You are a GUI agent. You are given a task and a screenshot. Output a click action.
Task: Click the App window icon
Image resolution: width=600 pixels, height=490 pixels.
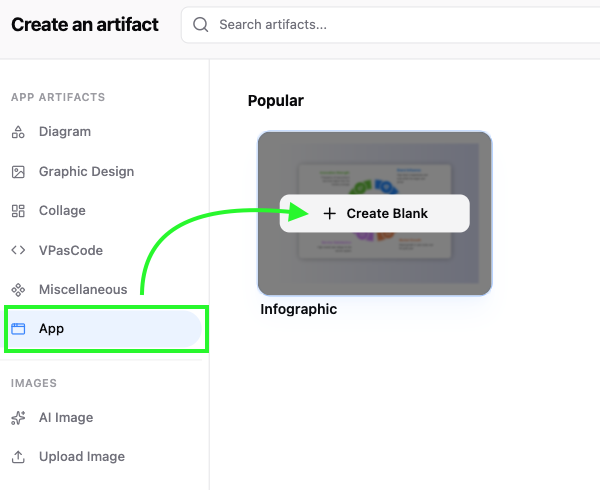point(18,329)
